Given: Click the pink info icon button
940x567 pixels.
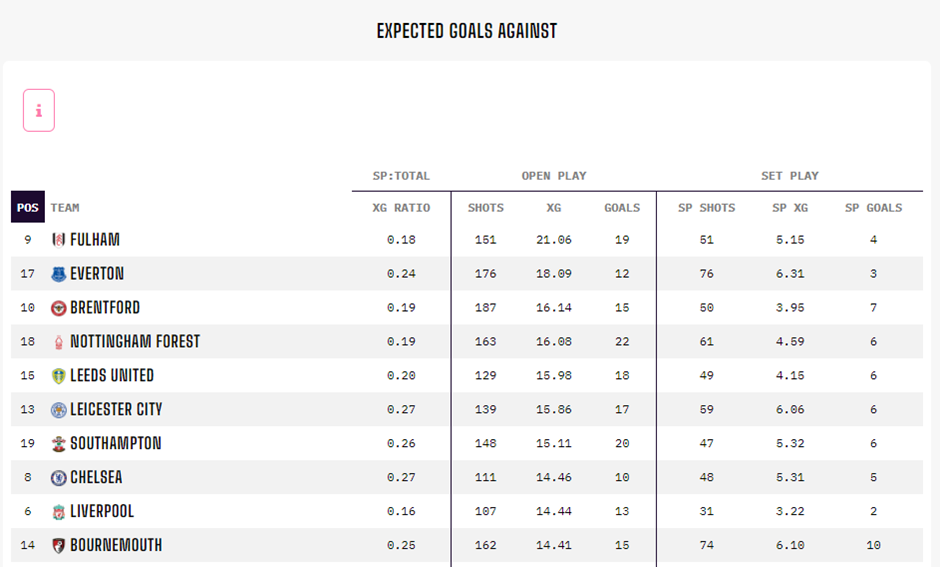Looking at the screenshot, I should point(39,111).
